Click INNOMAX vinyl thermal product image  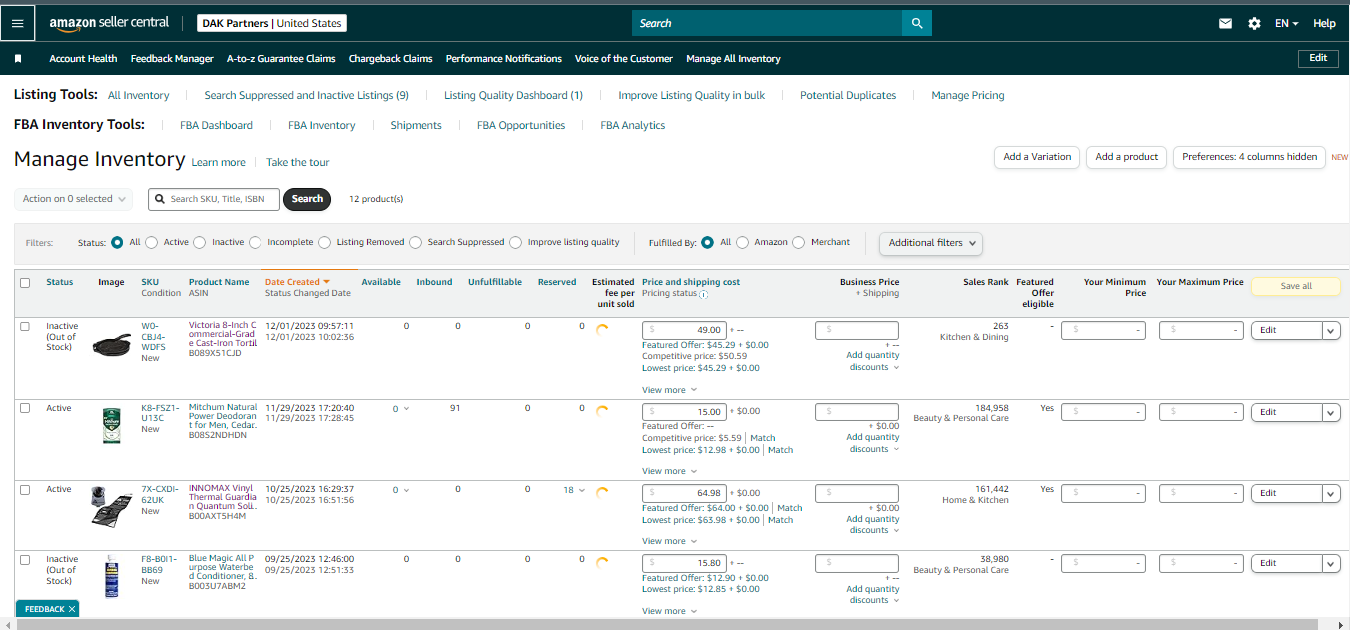coord(111,506)
